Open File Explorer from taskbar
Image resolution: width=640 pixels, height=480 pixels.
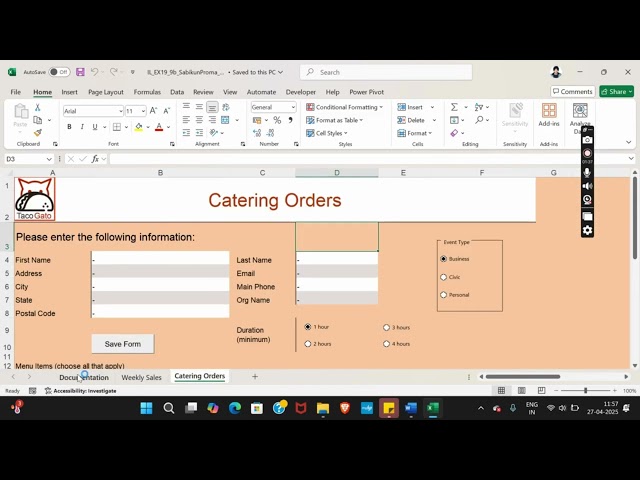pos(323,408)
